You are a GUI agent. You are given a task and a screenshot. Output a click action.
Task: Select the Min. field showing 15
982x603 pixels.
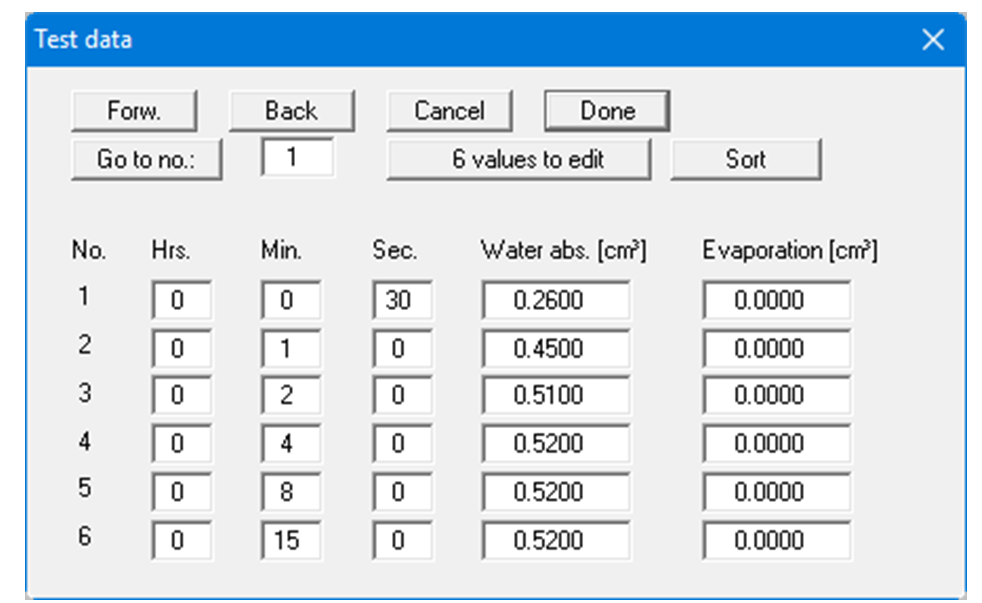(290, 540)
